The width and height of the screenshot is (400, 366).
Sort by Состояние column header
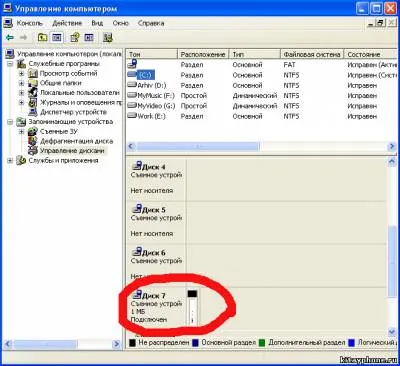(x=370, y=54)
